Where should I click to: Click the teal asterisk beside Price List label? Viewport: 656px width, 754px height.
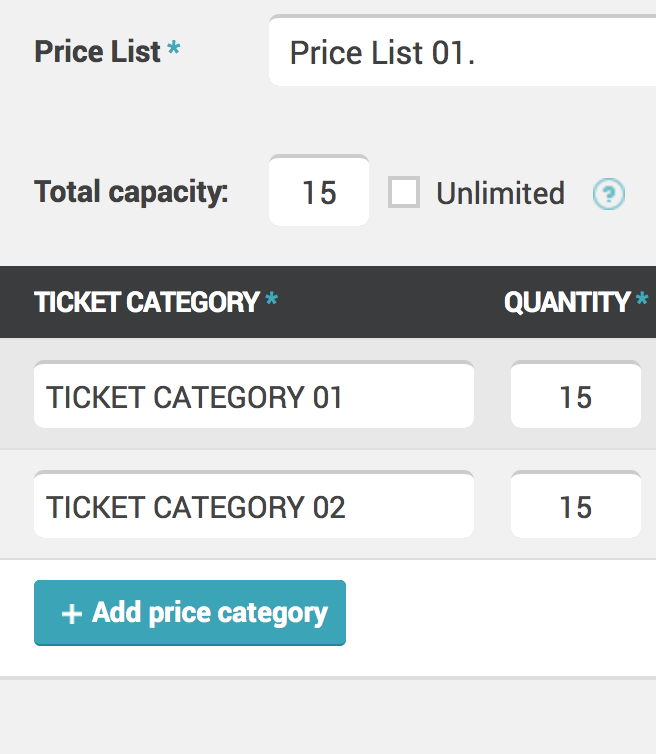pos(174,48)
